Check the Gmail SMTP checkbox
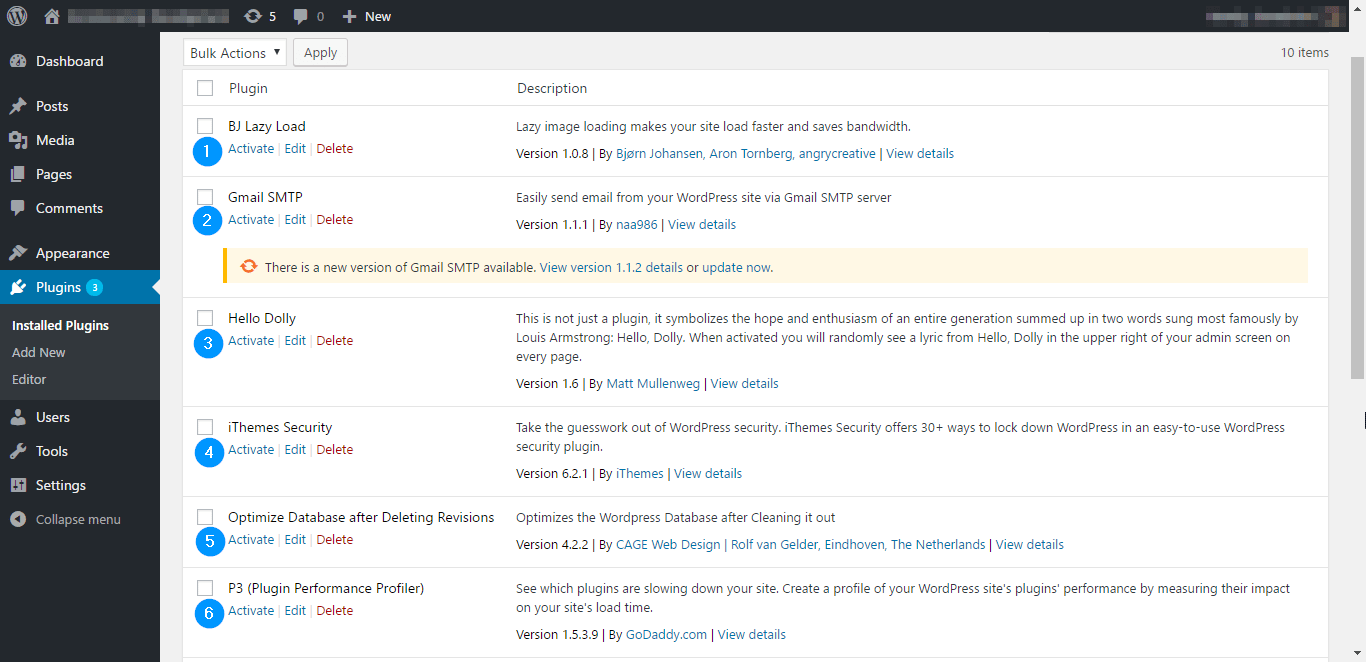 [205, 197]
